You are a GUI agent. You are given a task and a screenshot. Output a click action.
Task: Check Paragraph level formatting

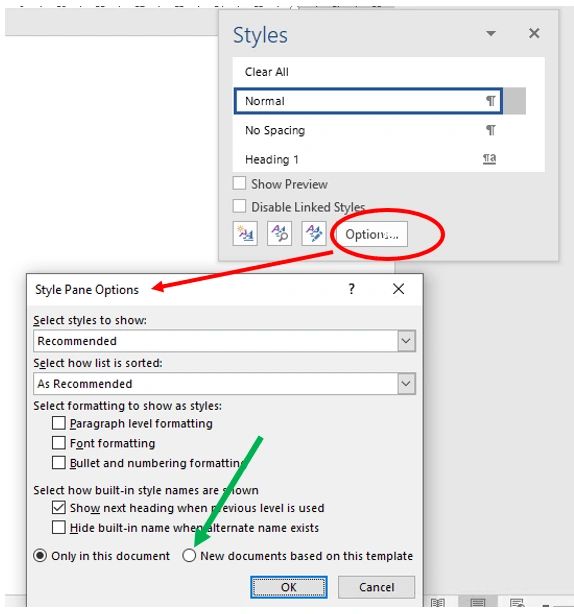(59, 423)
